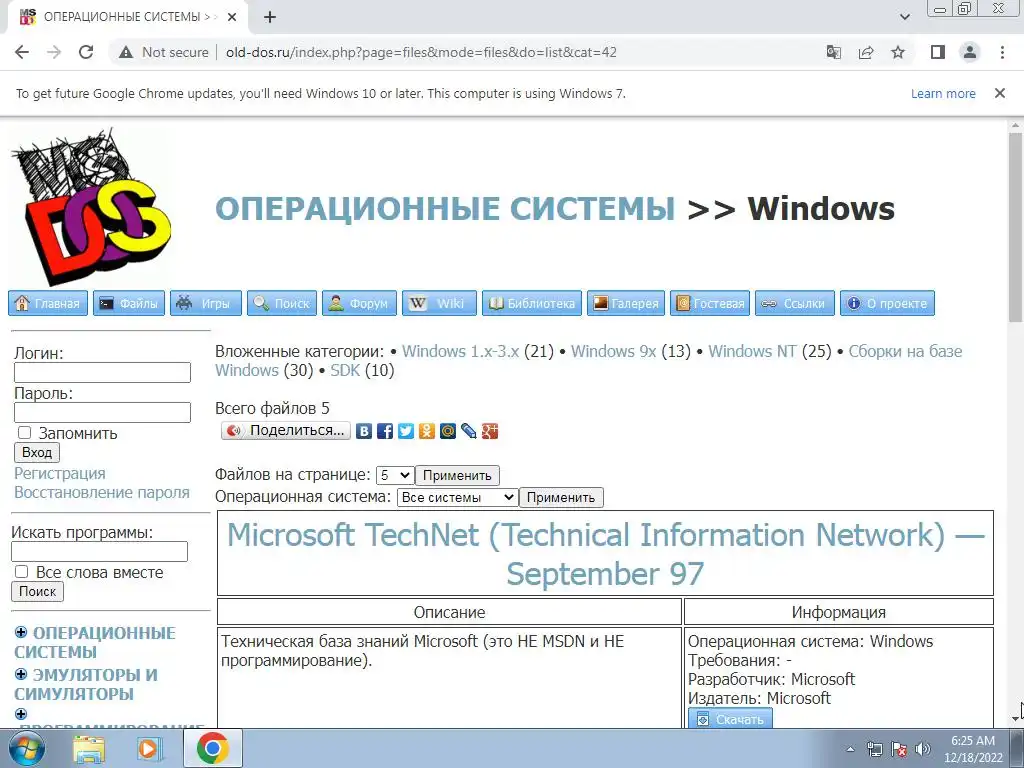Click into the Пароль input field
This screenshot has width=1024, height=768.
[103, 412]
